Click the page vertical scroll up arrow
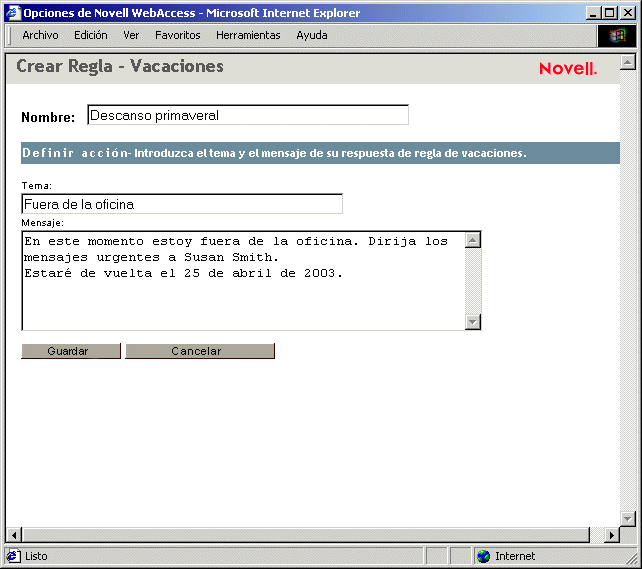 pyautogui.click(x=627, y=62)
